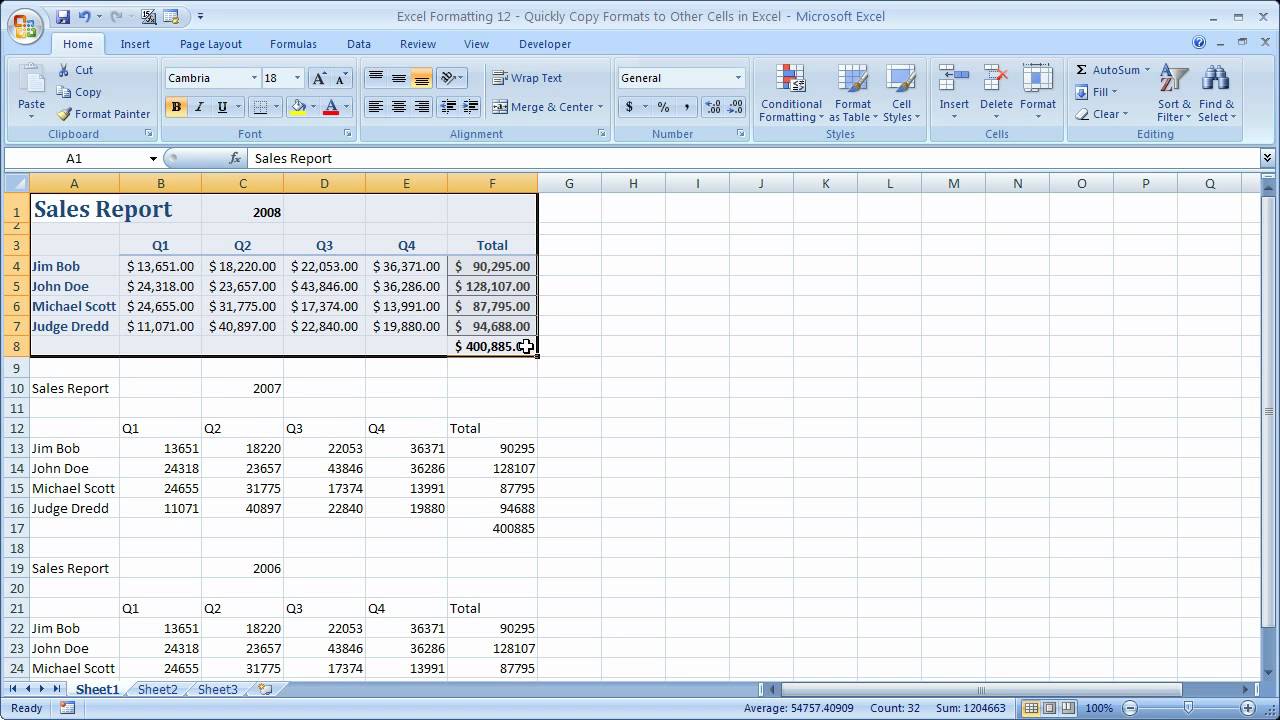Insert cells using Insert button
This screenshot has height=720, width=1280.
(x=954, y=92)
